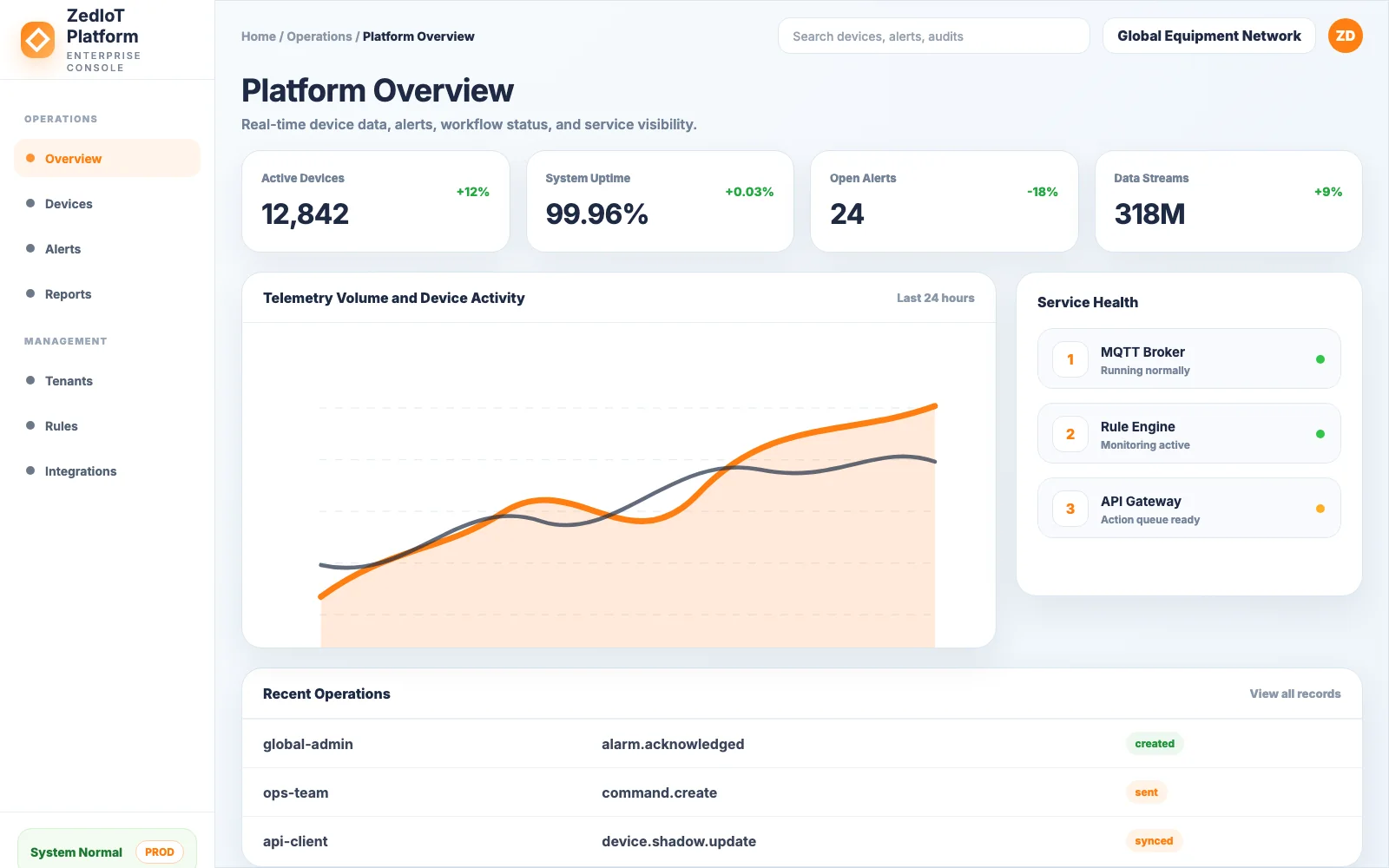Screen dimensions: 1389x868
Task: Click View all records link
Action: (x=1294, y=694)
